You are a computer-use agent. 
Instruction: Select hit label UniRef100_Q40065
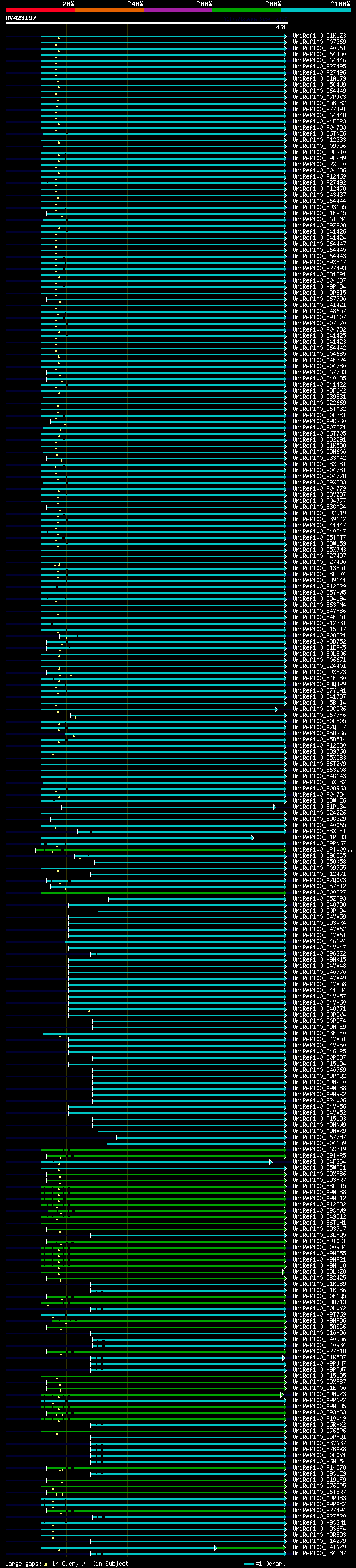319,825
